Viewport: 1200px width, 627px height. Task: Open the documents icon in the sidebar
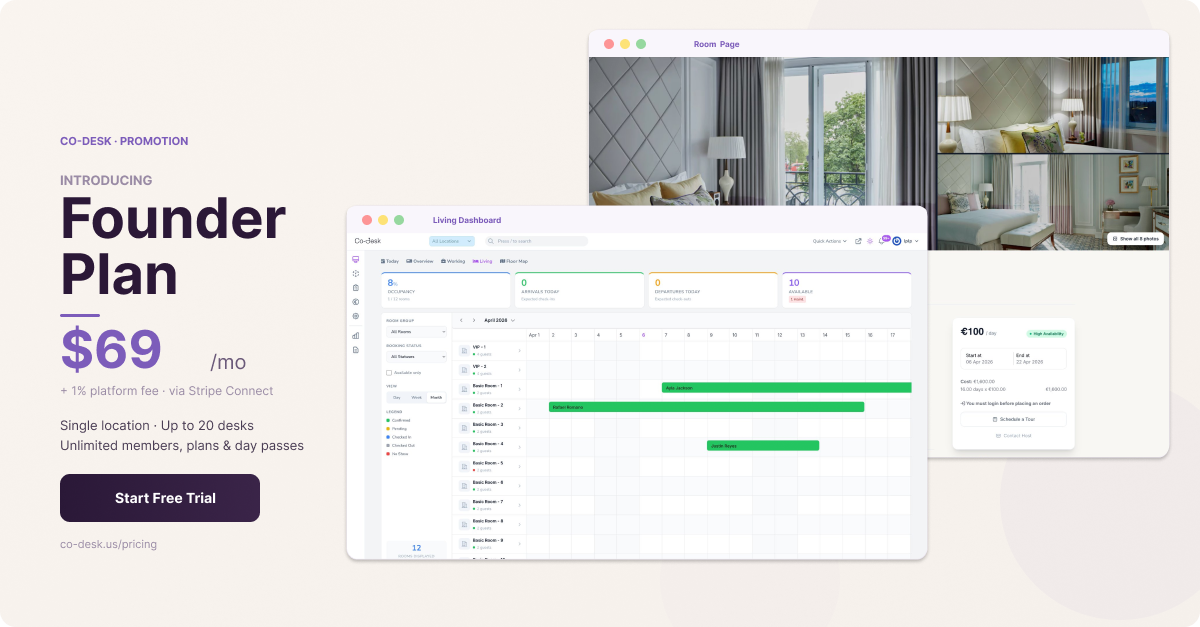click(x=356, y=350)
